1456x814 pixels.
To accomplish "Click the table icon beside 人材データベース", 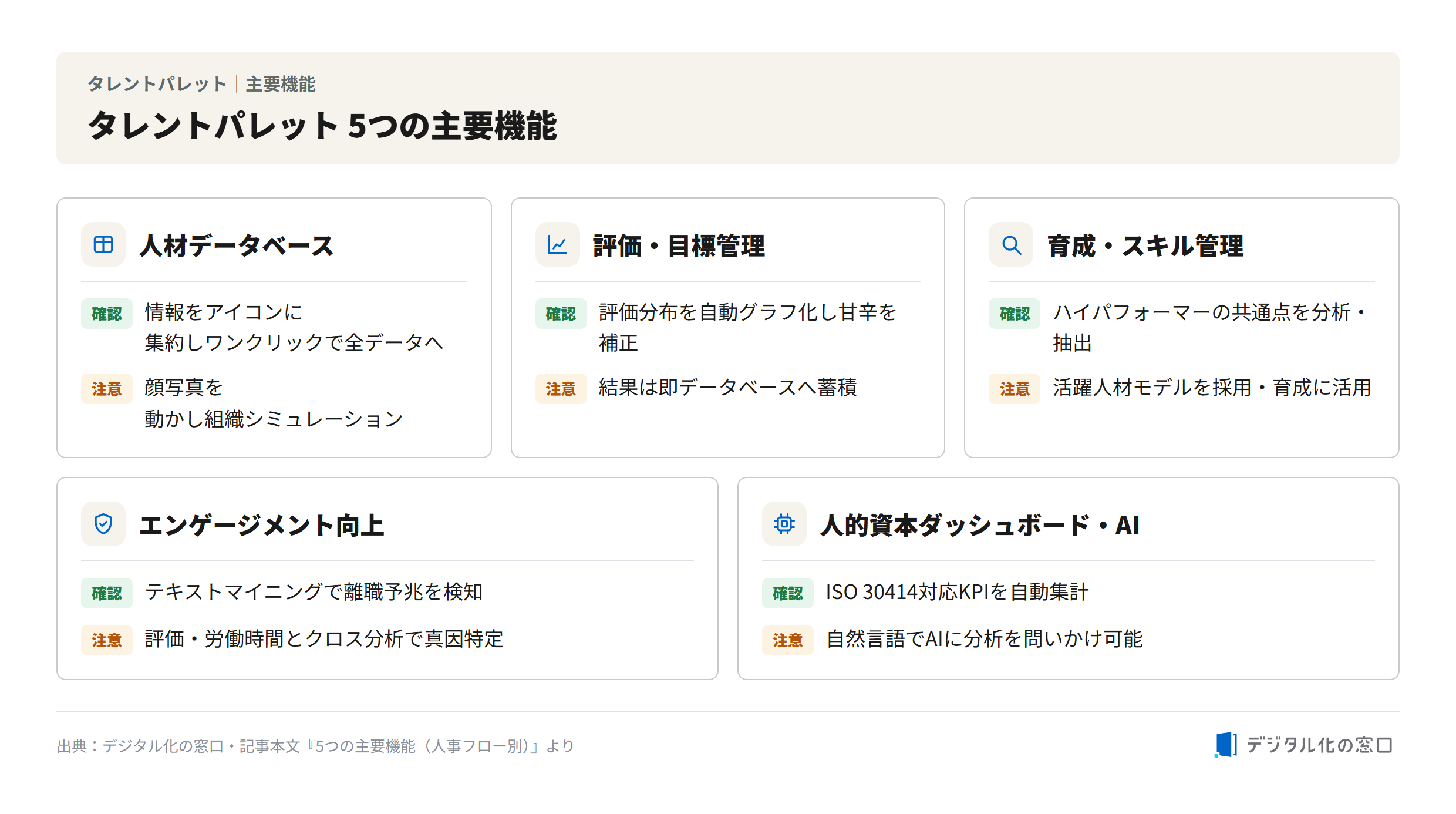I will (103, 244).
